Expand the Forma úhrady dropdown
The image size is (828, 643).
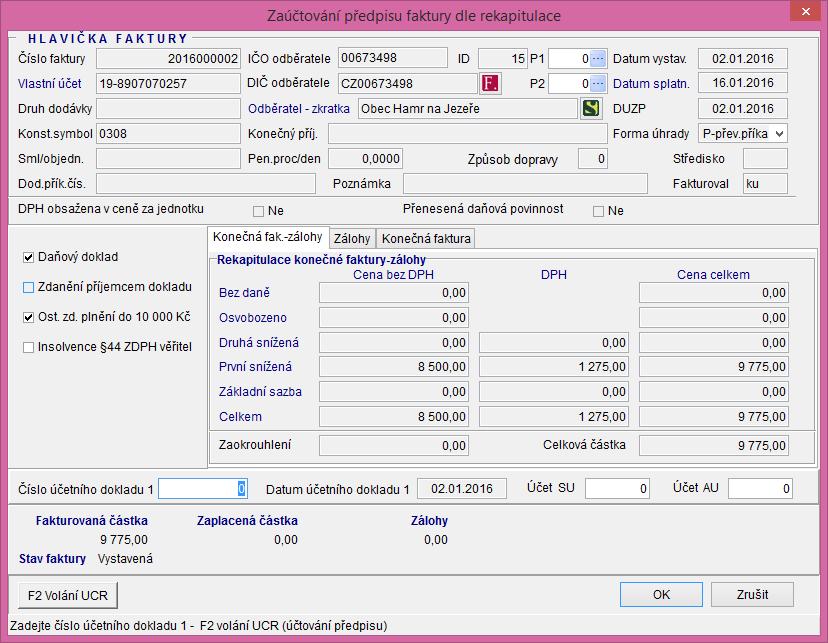779,134
